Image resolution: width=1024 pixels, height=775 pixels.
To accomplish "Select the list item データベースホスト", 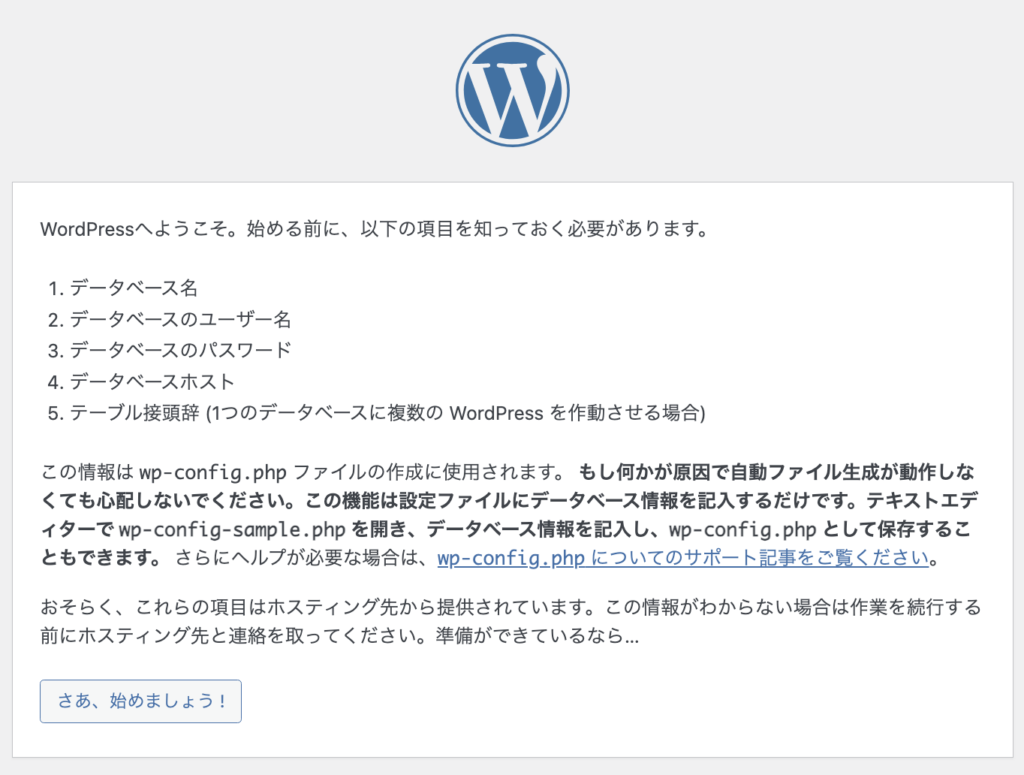I will coord(152,382).
